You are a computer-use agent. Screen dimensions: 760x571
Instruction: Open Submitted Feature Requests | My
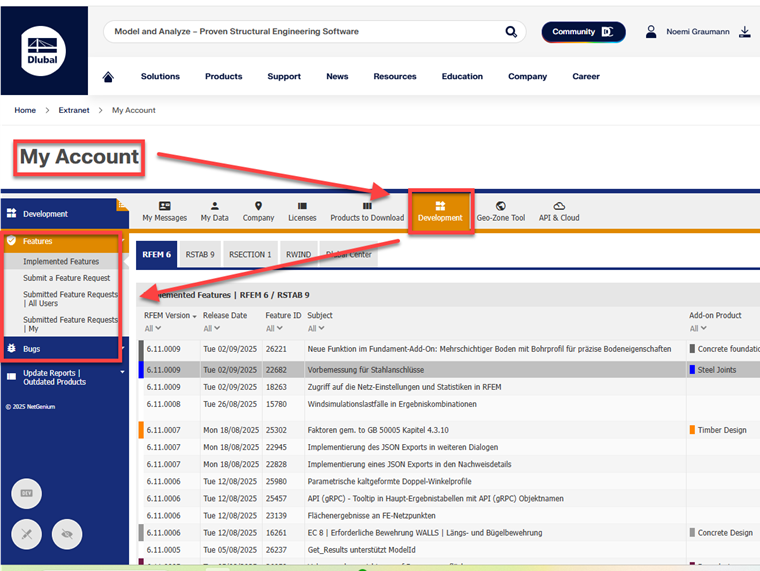pyautogui.click(x=70, y=324)
